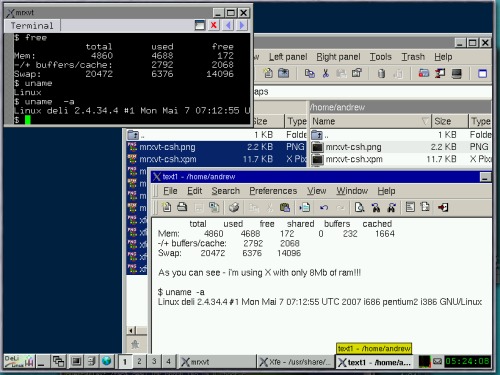
Task: Open Help menu in Xfe
Action: (443, 57)
